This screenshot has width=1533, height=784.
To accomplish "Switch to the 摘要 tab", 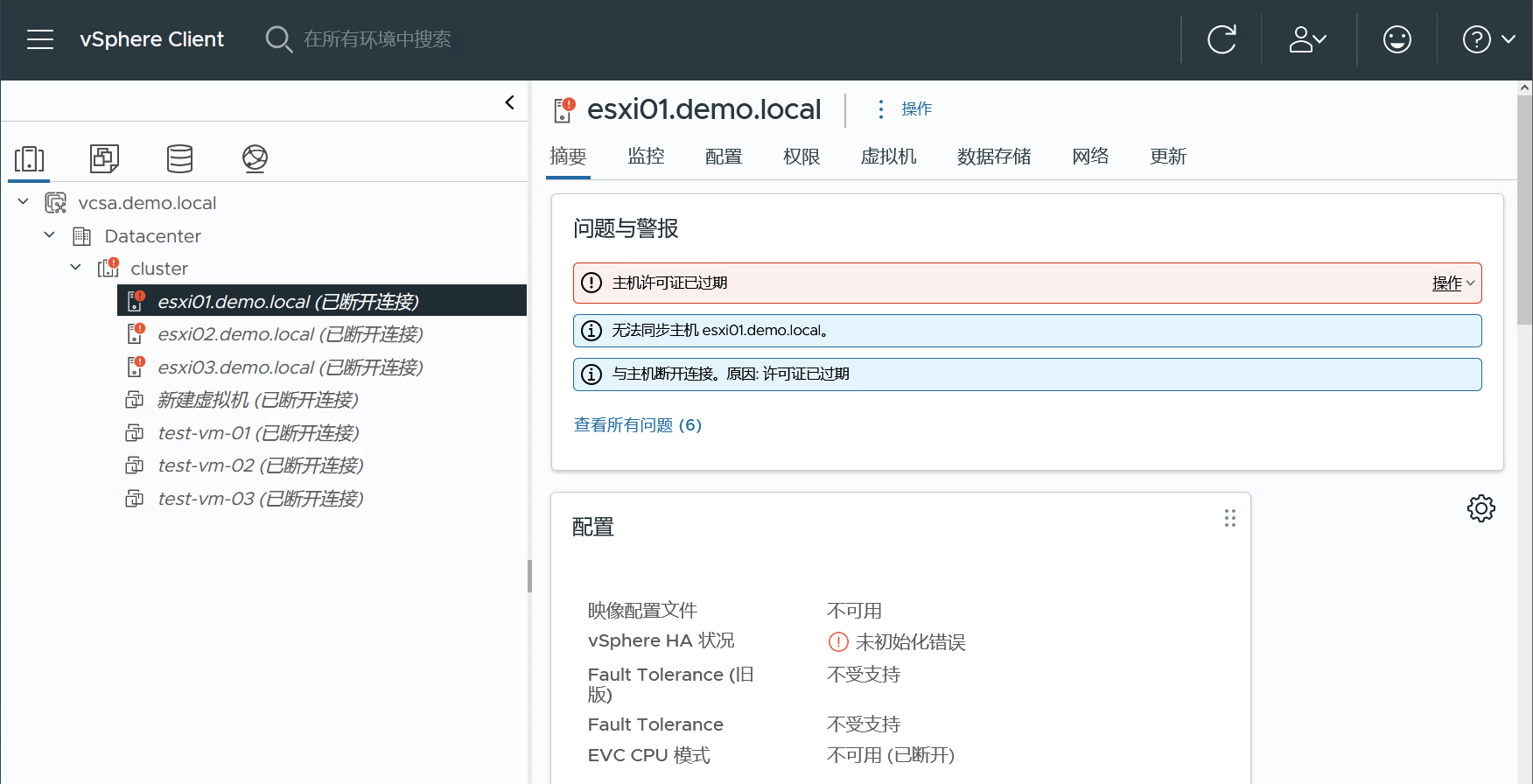I will pos(568,157).
